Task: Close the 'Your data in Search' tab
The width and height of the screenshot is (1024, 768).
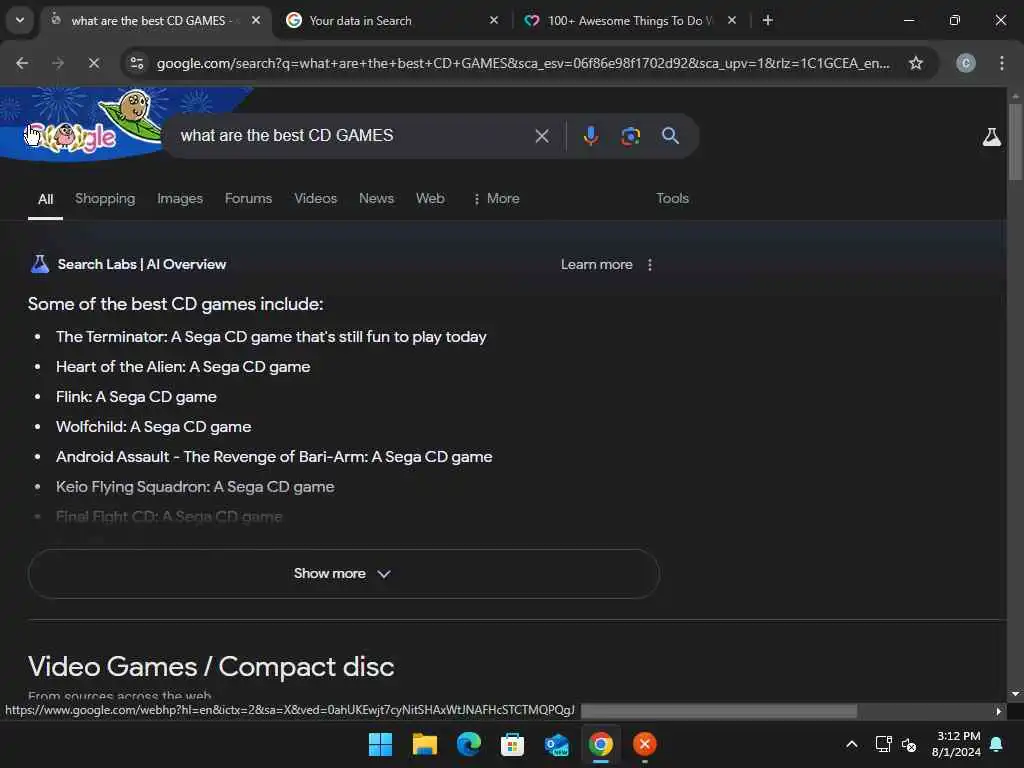Action: [494, 20]
